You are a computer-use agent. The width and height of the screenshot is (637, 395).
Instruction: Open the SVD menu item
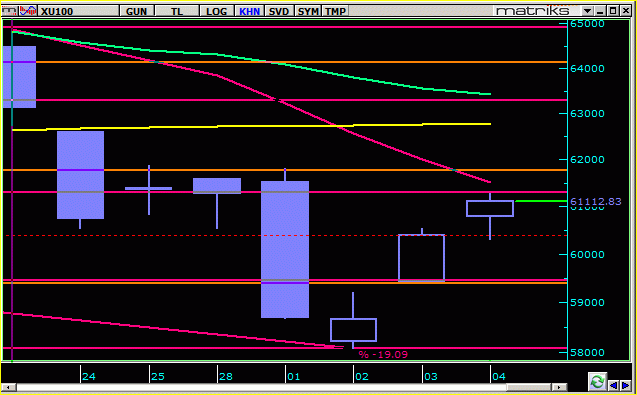coord(279,11)
